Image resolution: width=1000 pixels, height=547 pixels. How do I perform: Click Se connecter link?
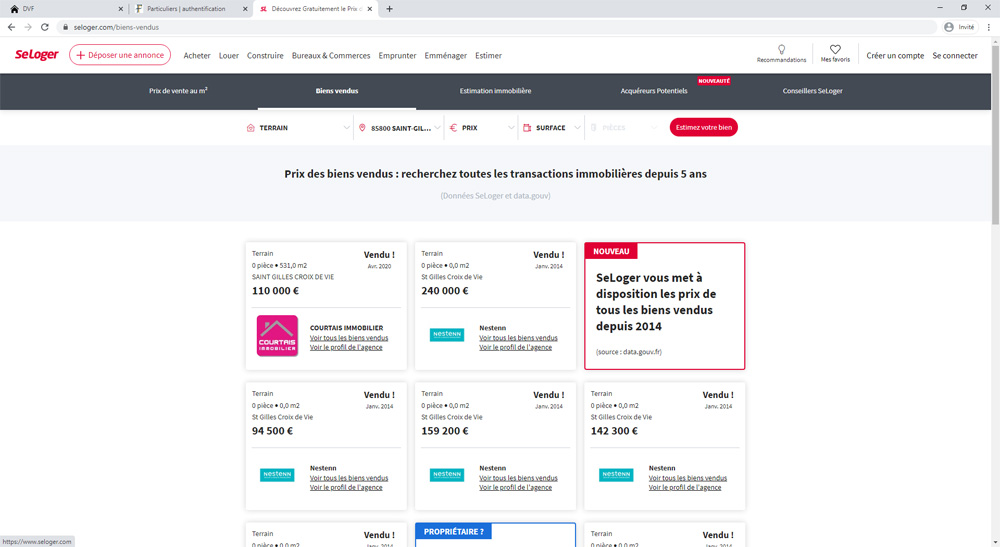(x=955, y=55)
